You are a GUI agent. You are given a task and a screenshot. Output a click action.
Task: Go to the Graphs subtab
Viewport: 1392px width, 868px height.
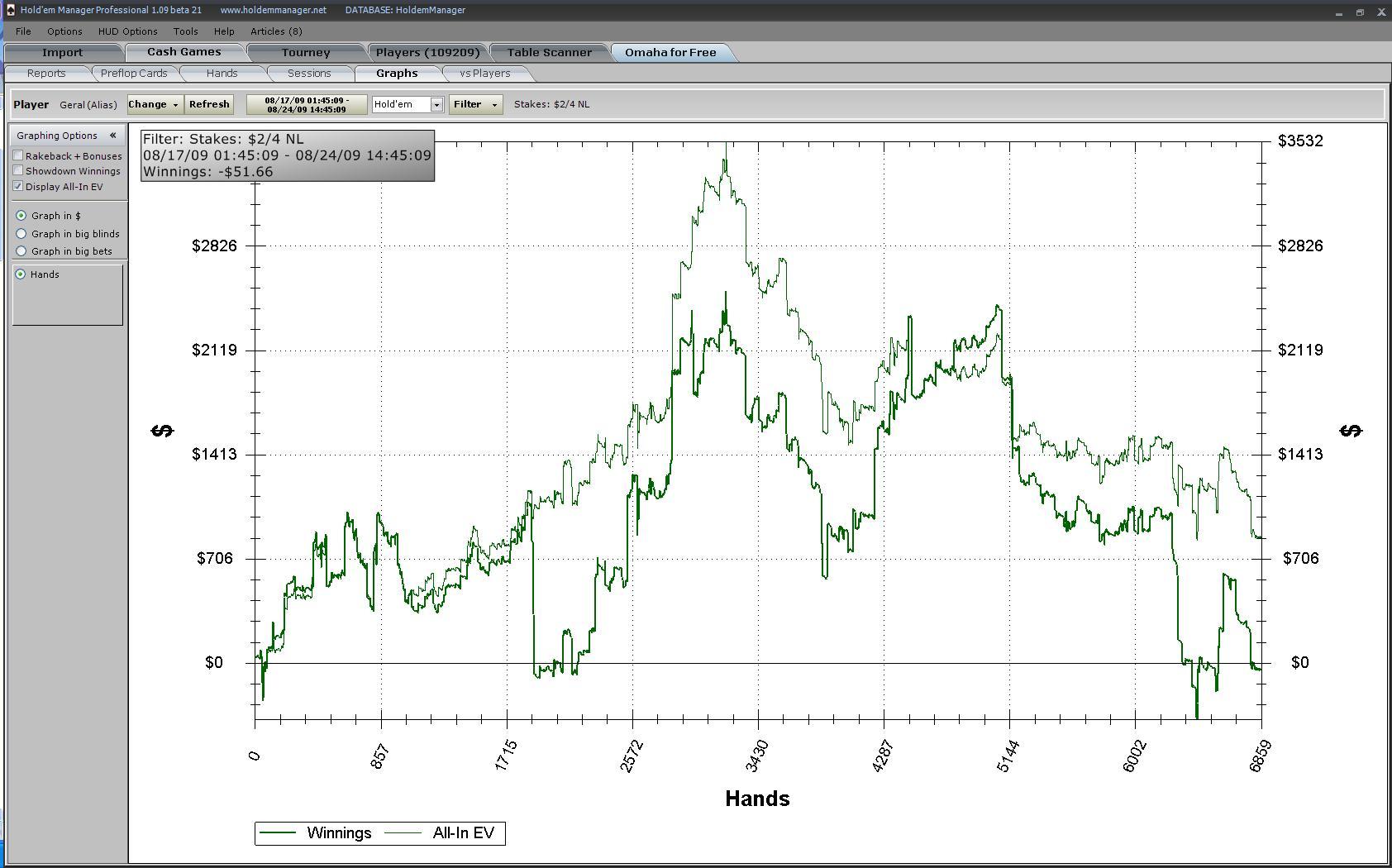[x=397, y=74]
